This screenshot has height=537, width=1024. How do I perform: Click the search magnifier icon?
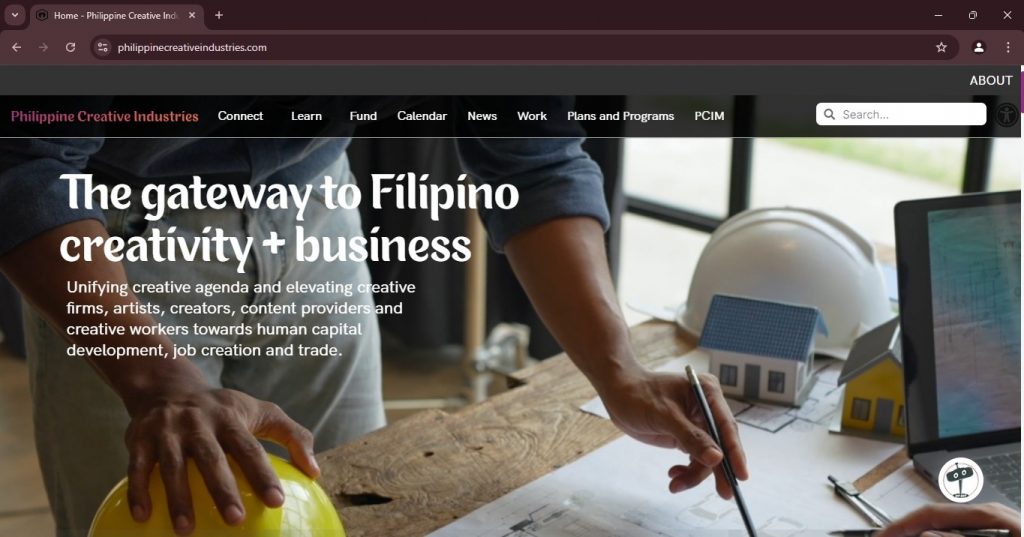(x=829, y=114)
